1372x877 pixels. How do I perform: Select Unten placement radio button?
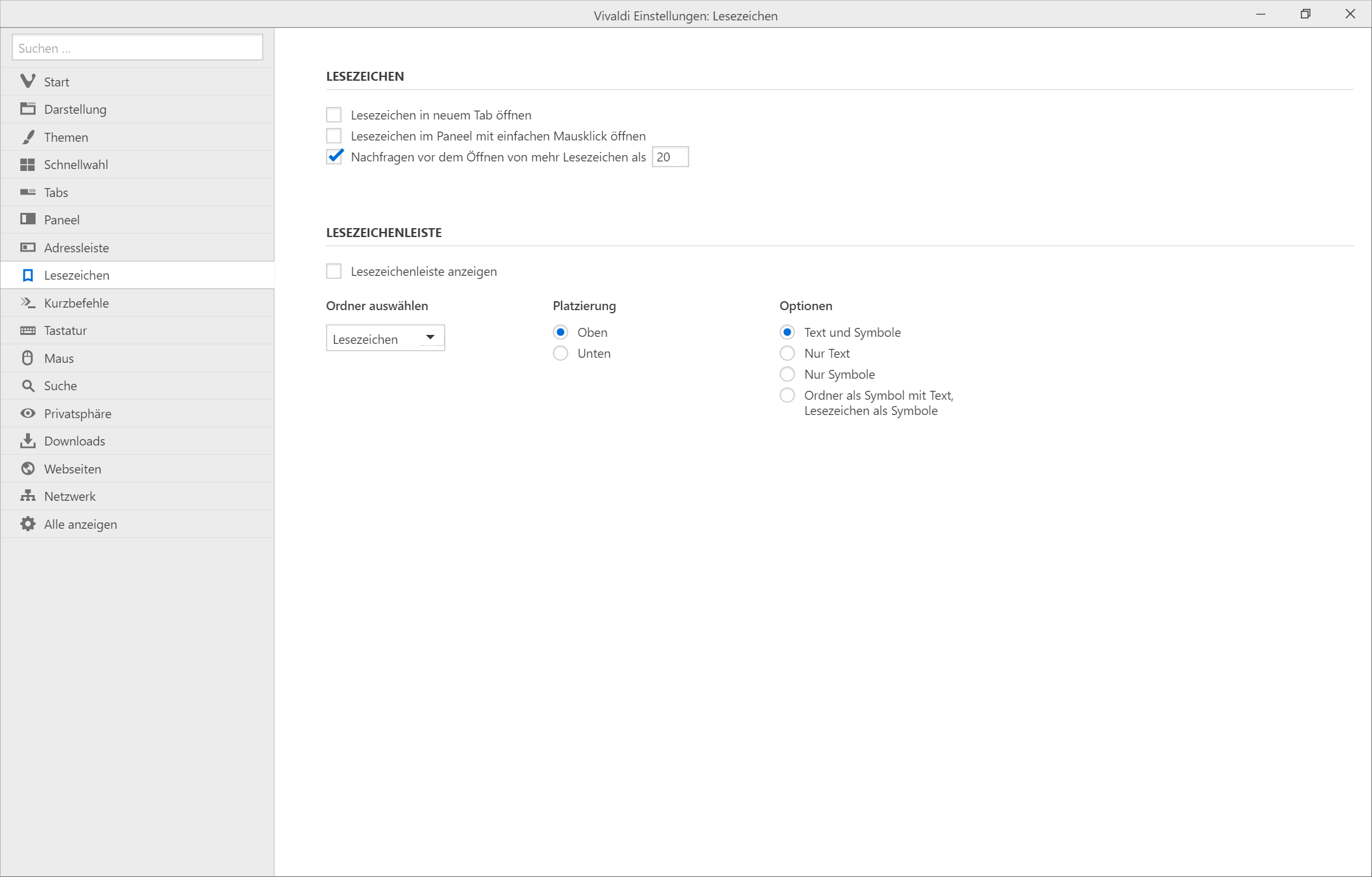[x=560, y=353]
